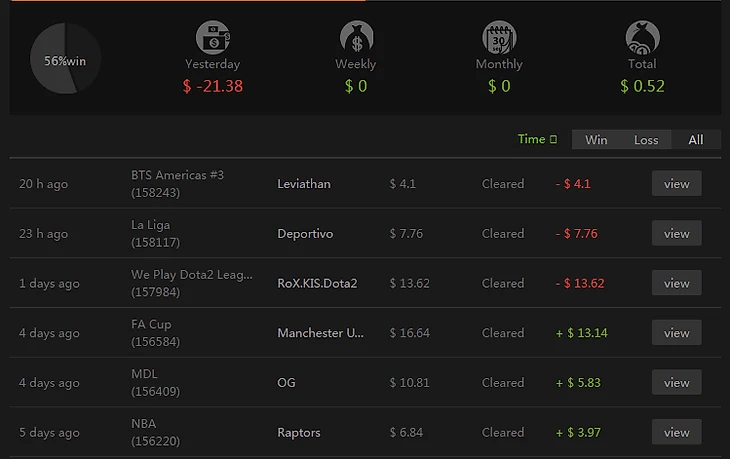Viewport: 730px width, 459px height.
Task: Switch to the Loss filter tab
Action: pos(646,140)
